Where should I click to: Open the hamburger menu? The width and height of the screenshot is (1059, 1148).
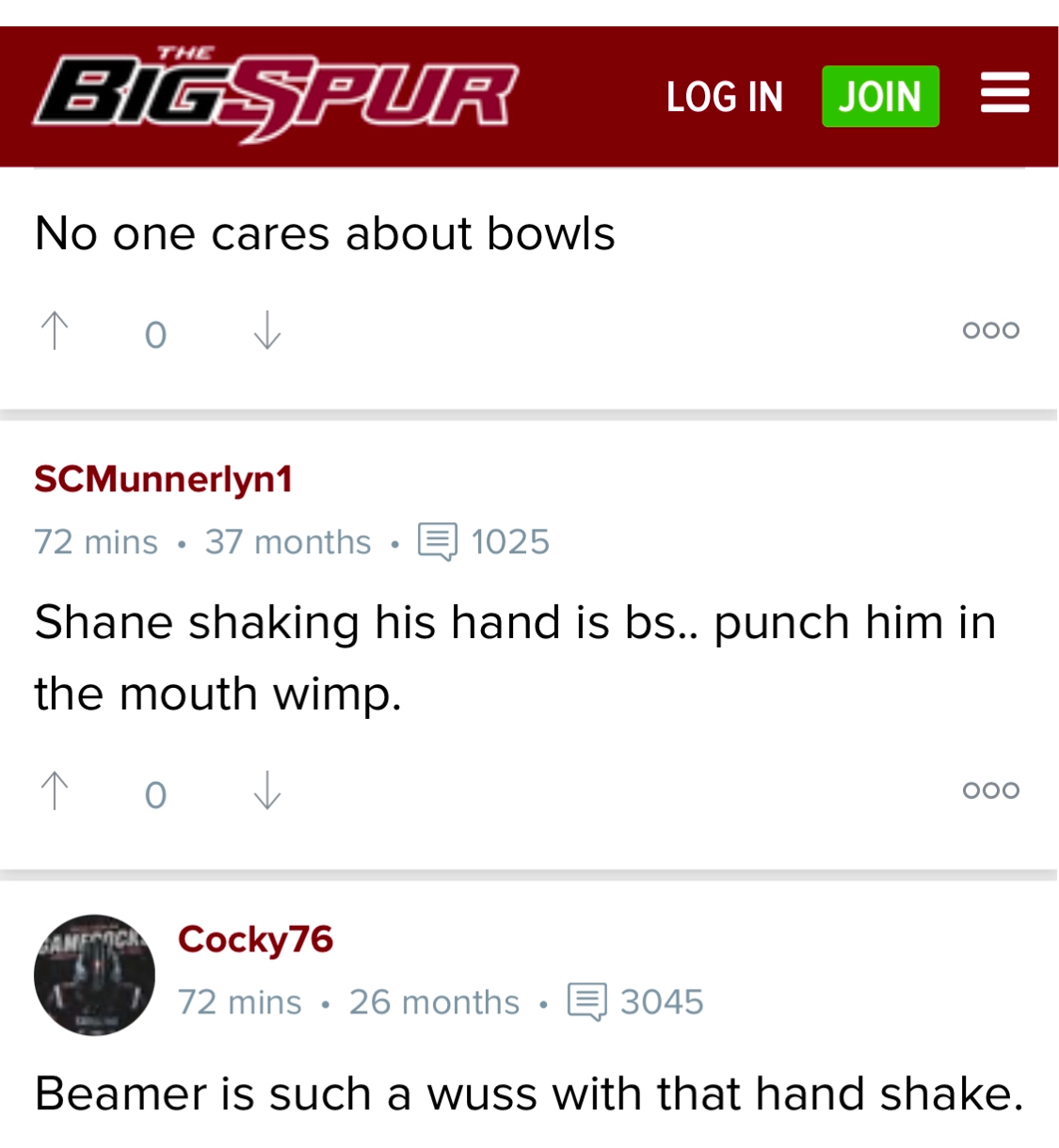click(x=1003, y=94)
